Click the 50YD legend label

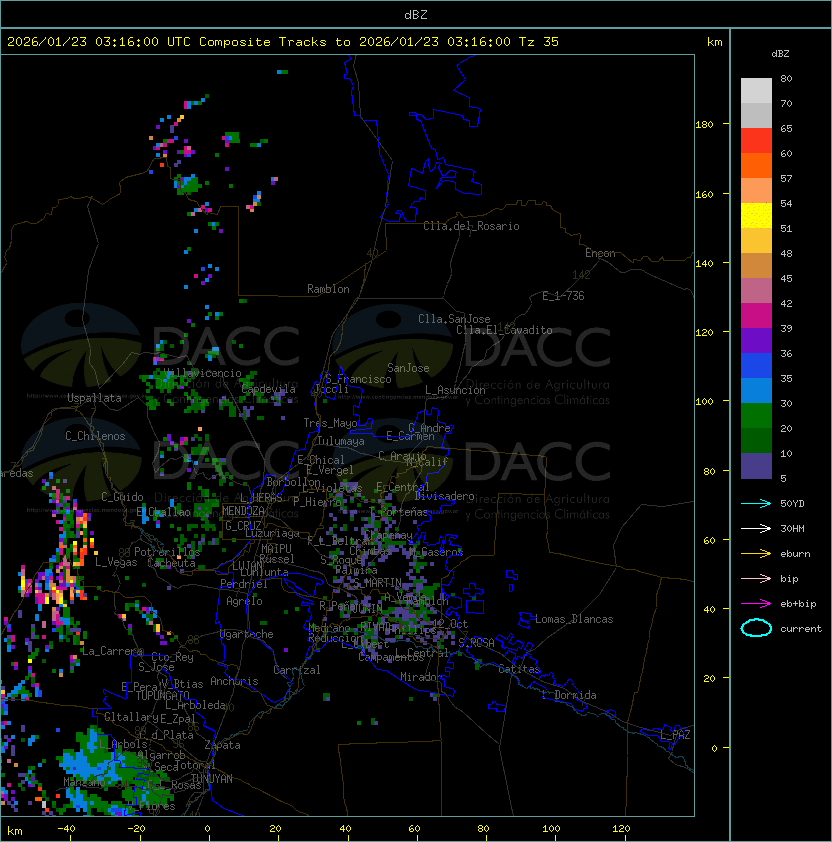click(792, 504)
